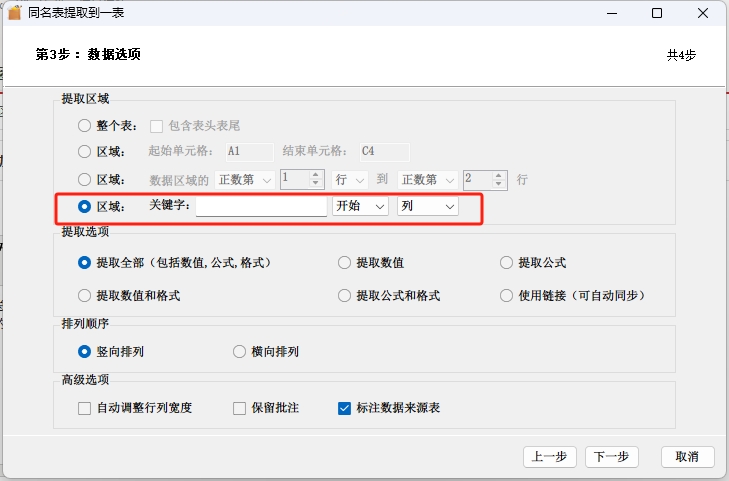729x481 pixels.
Task: Click the 关键字 text input box
Action: tap(261, 206)
